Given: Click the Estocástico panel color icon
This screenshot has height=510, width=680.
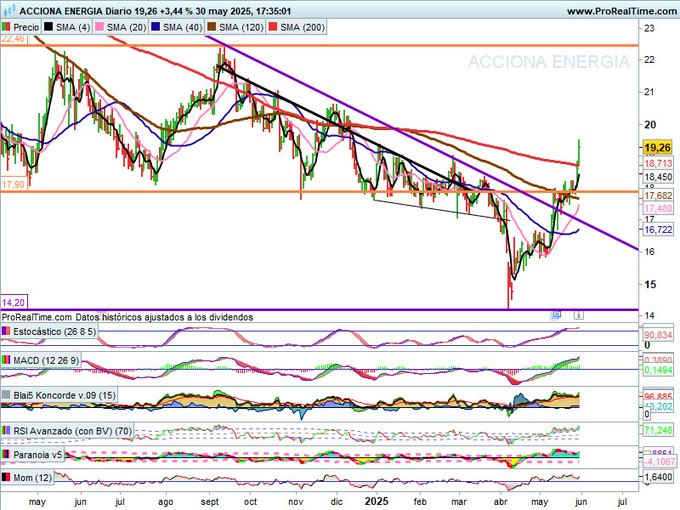Looking at the screenshot, I should [6, 331].
